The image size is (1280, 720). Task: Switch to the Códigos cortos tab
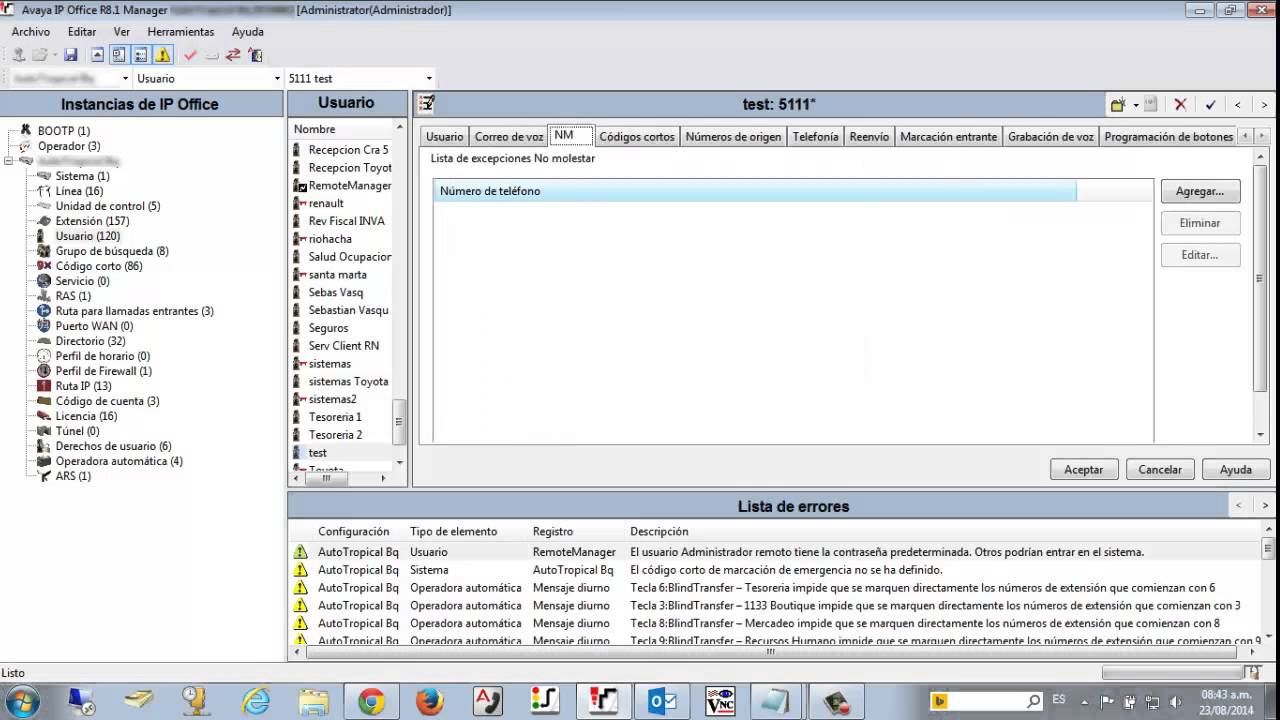[637, 137]
